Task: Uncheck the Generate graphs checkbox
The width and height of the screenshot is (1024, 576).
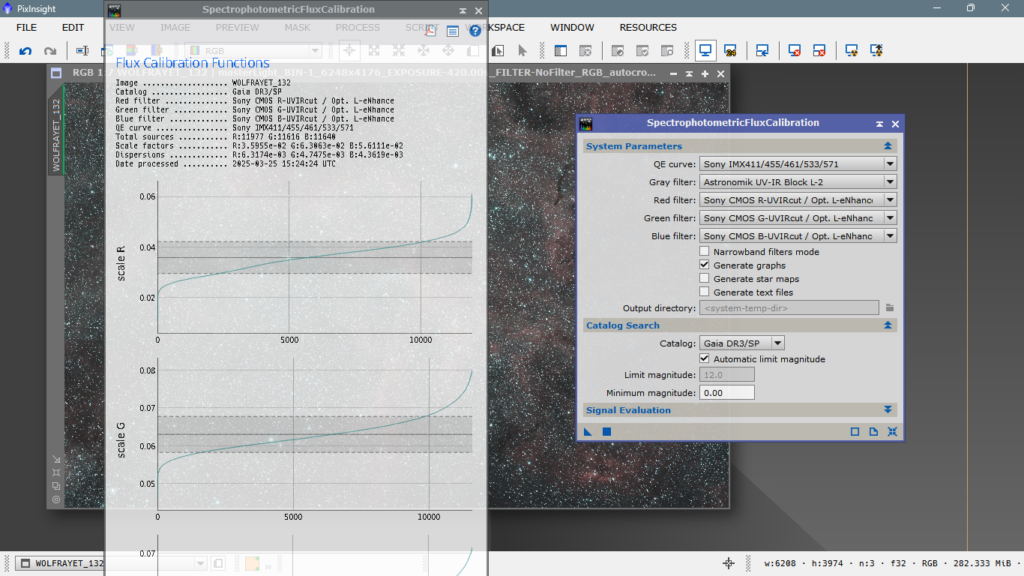Action: point(704,265)
